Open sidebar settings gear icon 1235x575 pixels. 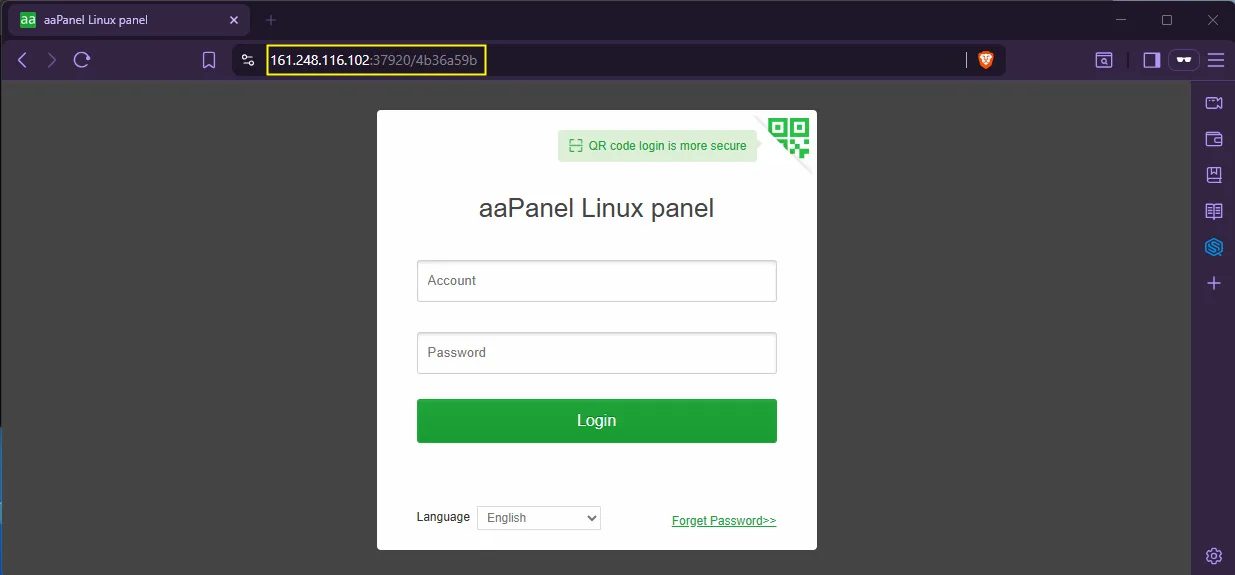click(1214, 556)
